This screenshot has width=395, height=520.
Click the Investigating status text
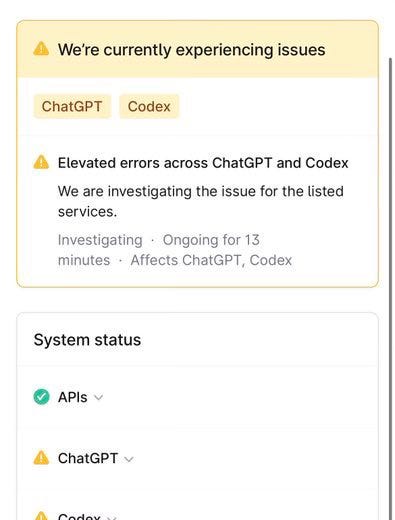click(100, 240)
